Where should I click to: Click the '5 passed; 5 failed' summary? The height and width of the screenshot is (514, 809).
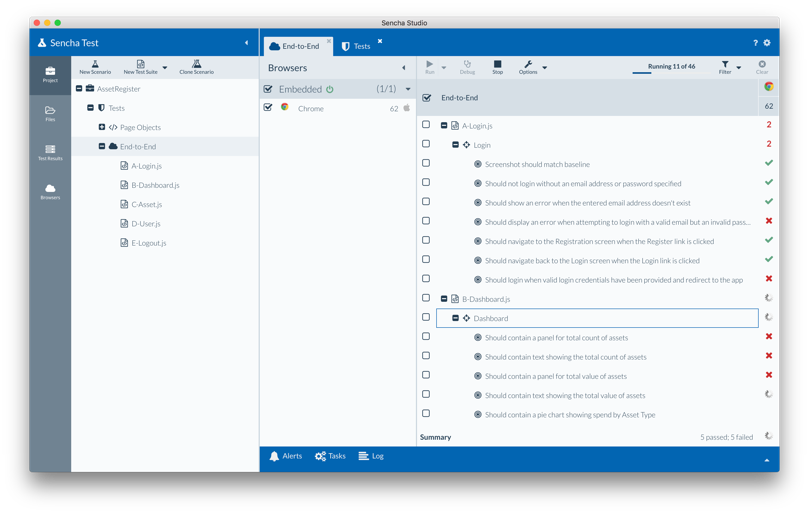pyautogui.click(x=726, y=437)
